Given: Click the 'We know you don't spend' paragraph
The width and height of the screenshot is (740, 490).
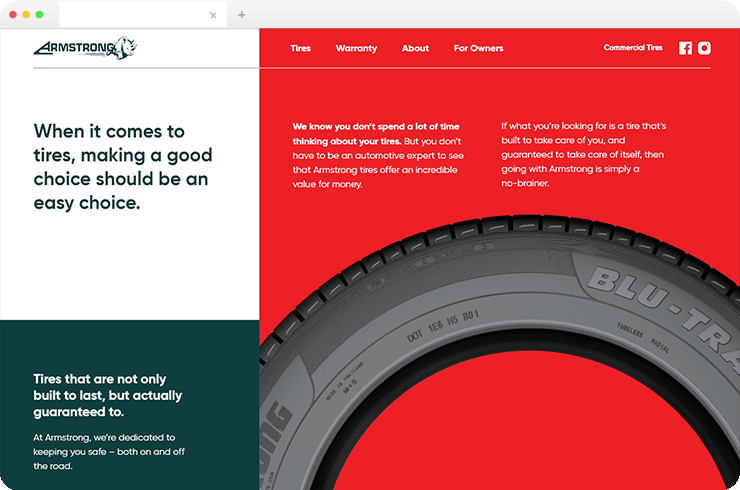Looking at the screenshot, I should 377,155.
